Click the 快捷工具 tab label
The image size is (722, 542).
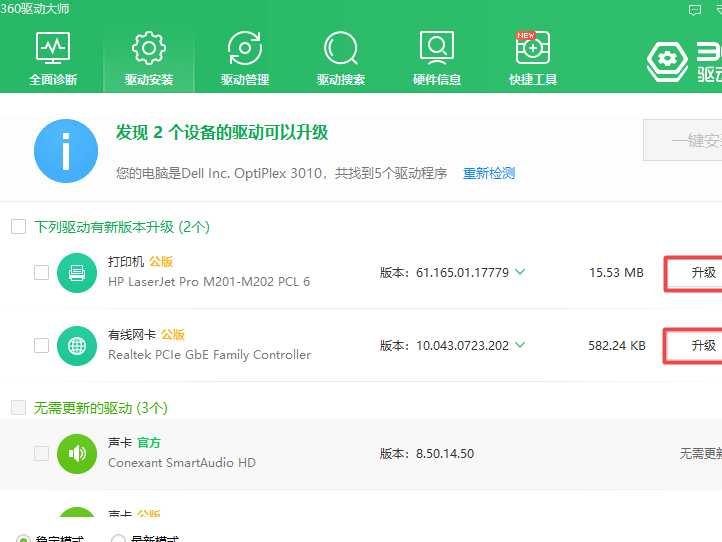click(x=533, y=80)
